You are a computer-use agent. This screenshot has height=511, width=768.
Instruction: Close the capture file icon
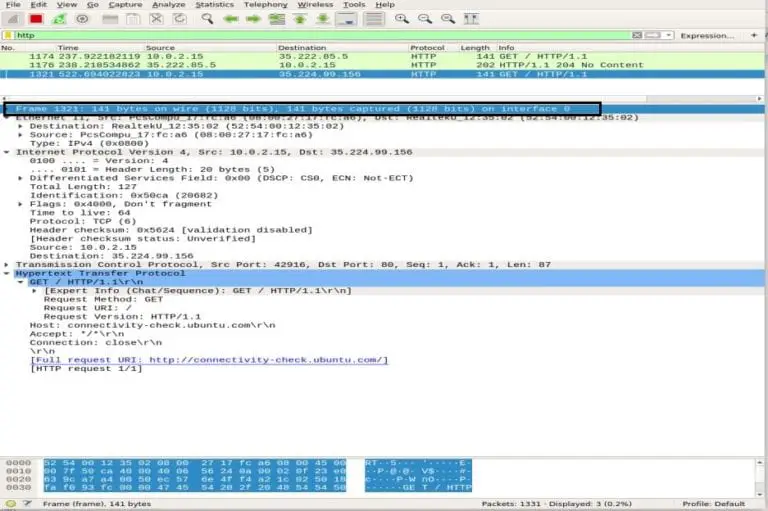point(156,19)
